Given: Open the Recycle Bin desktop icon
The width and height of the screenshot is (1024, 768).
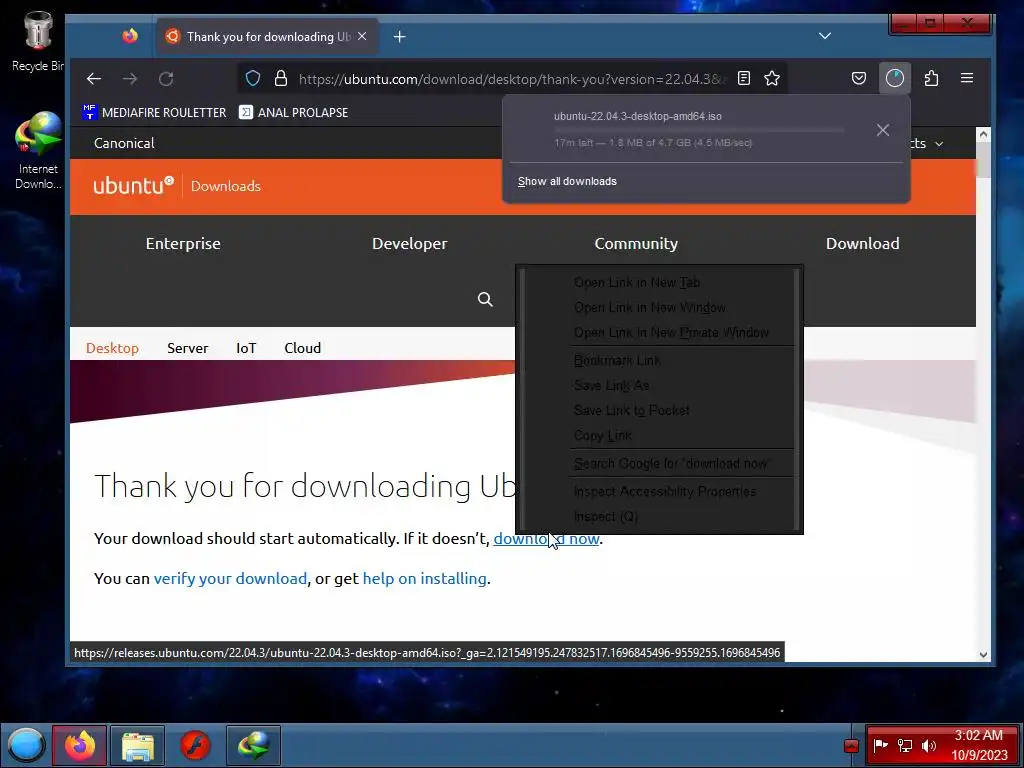Looking at the screenshot, I should point(37,41).
